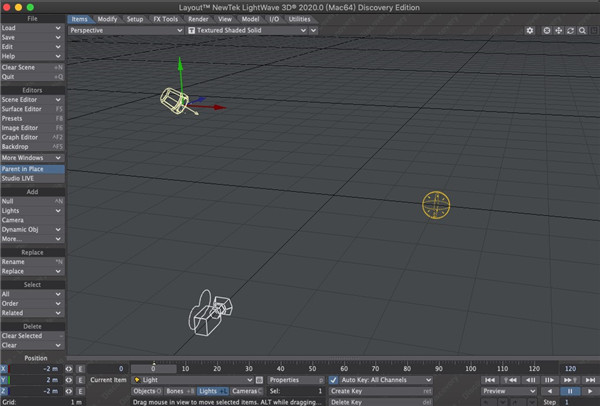Select the viewport move (four-arrow) icon
Image resolution: width=600 pixels, height=406 pixels.
coord(559,30)
